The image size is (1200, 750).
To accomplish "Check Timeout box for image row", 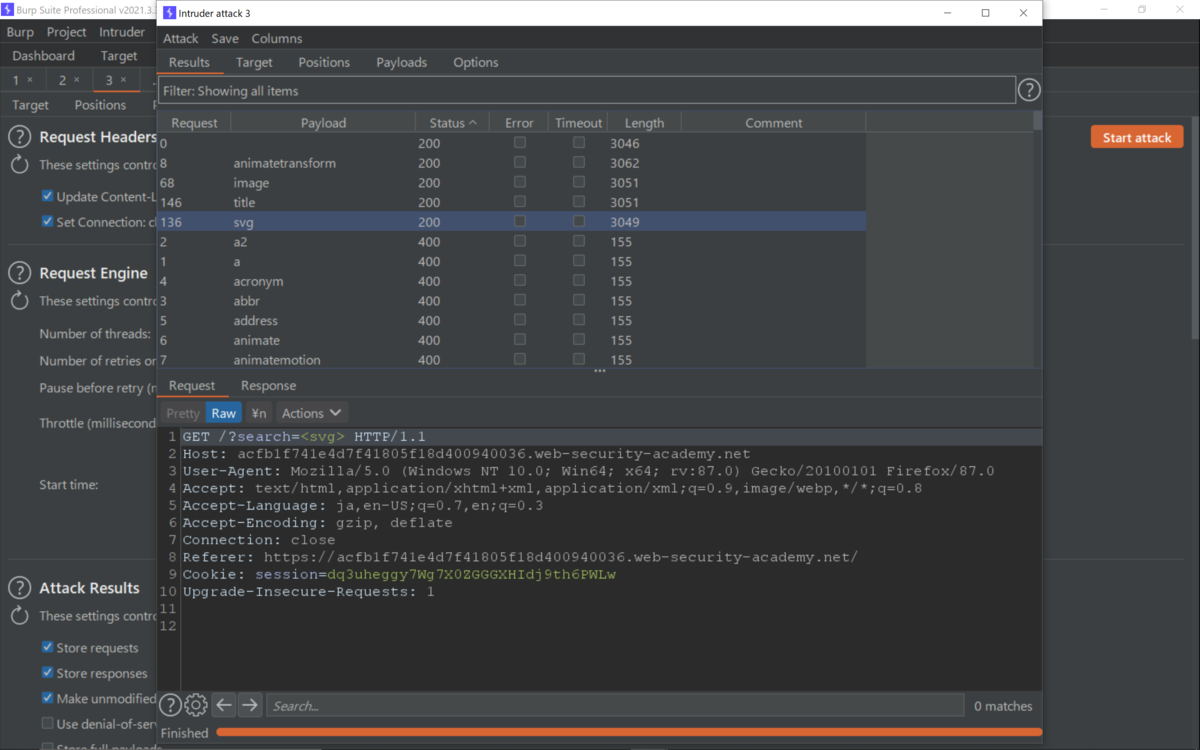I will [x=579, y=182].
